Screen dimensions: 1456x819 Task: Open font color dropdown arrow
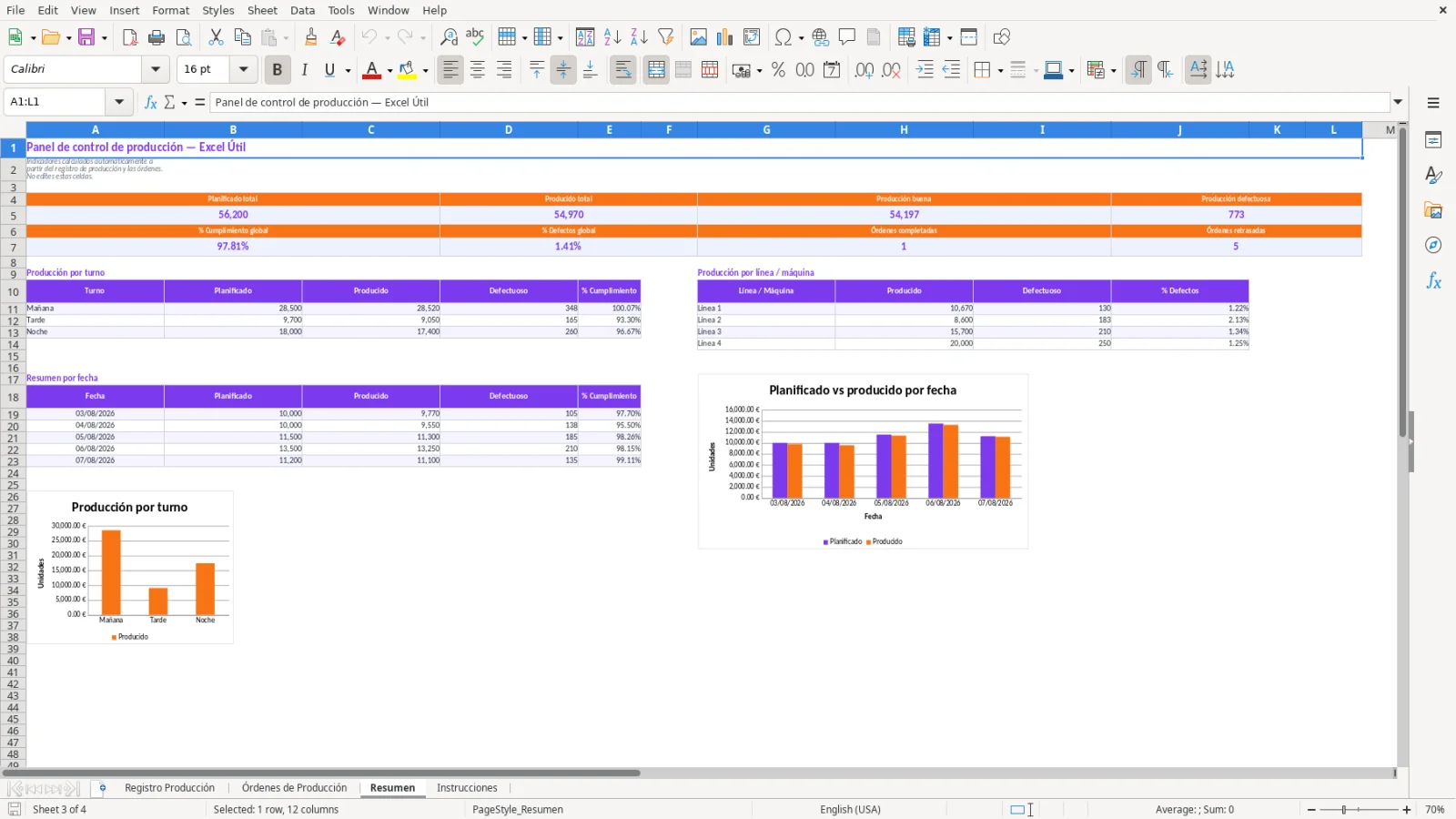[x=389, y=70]
